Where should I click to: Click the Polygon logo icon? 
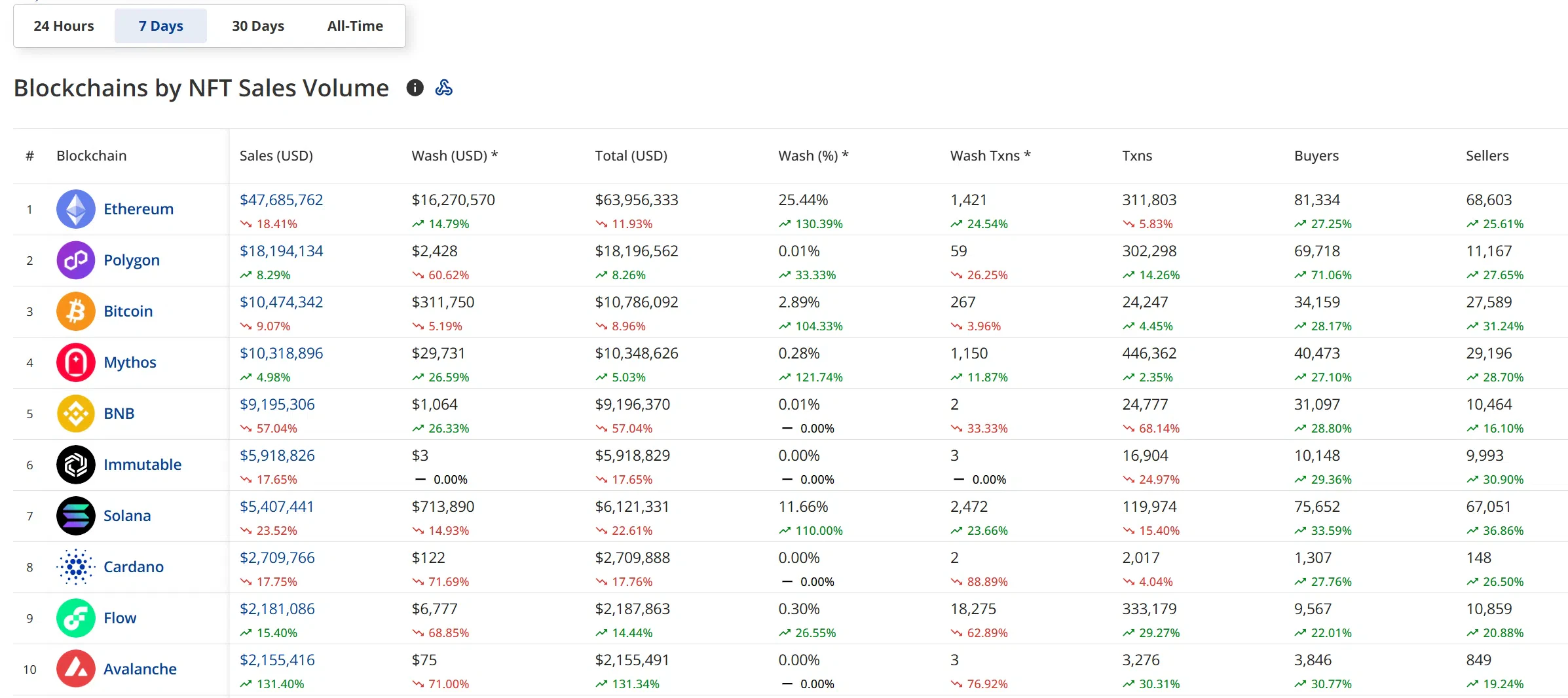coord(76,260)
